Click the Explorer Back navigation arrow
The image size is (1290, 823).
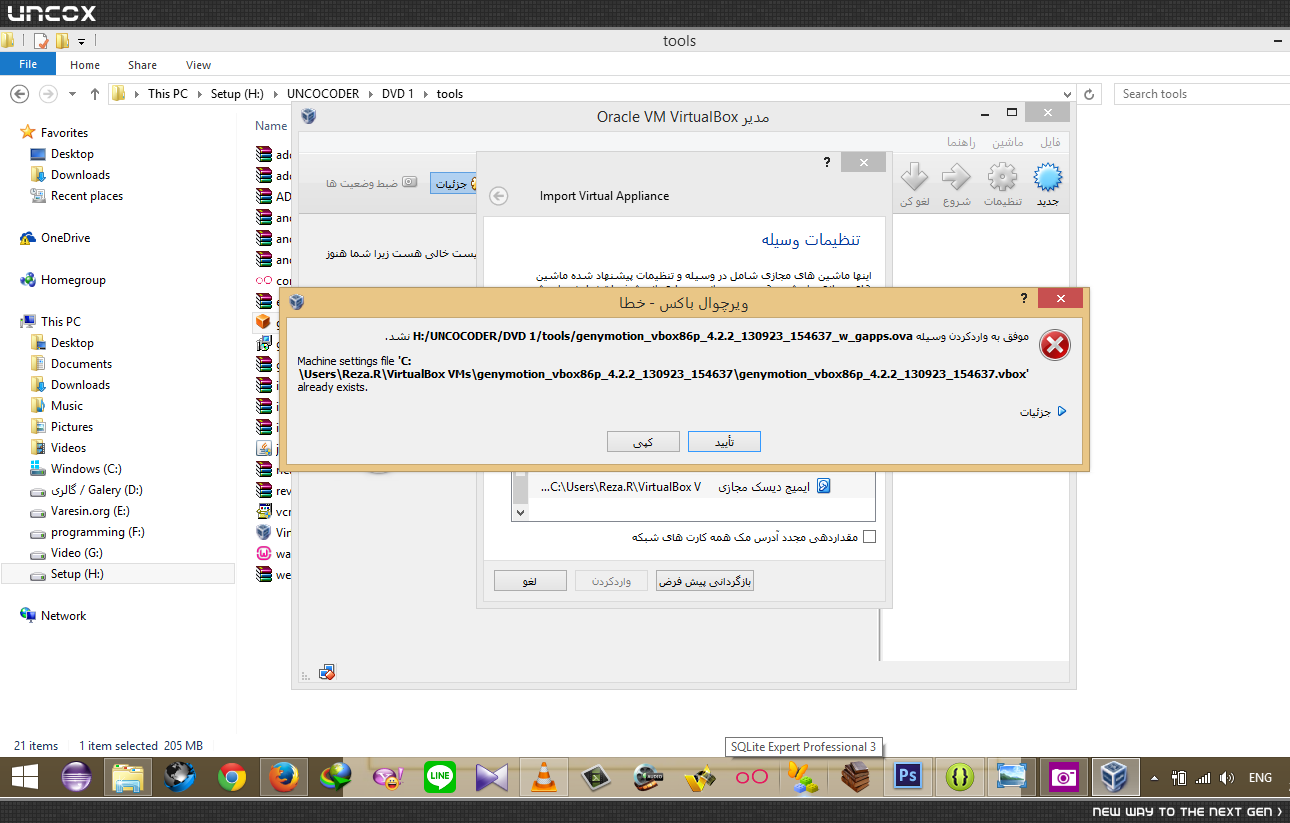(x=19, y=94)
